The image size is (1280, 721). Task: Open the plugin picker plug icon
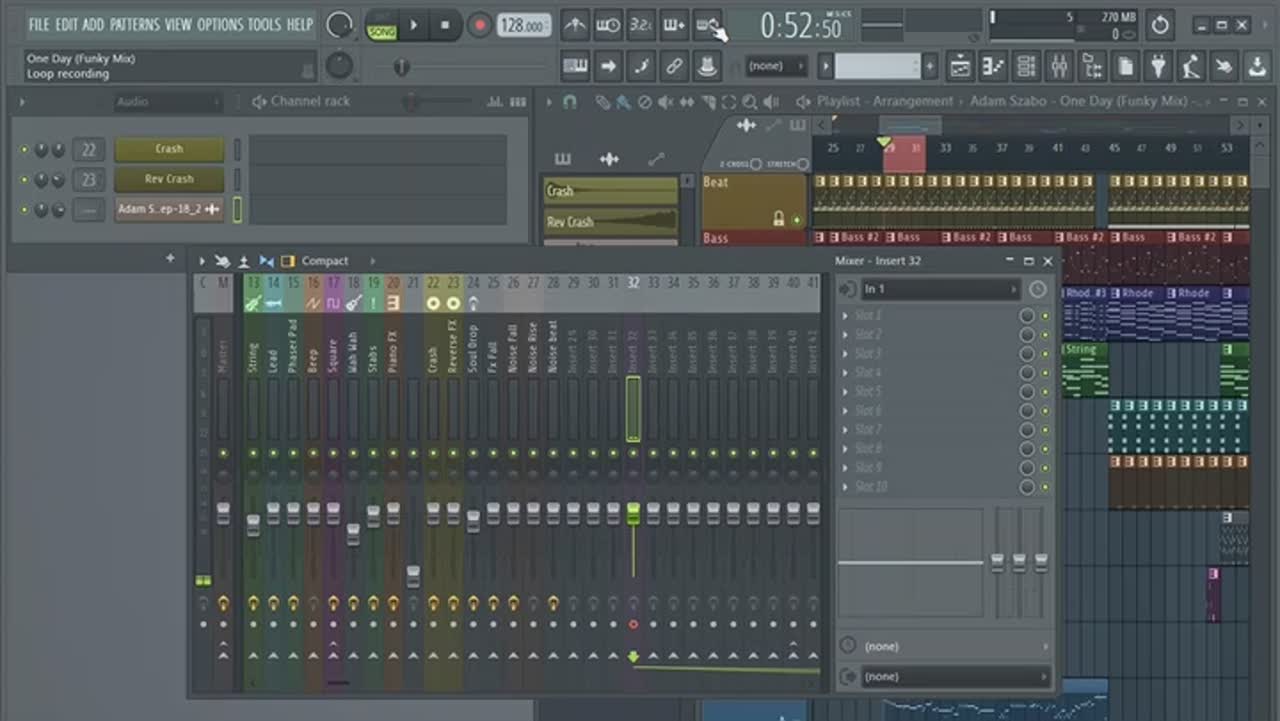click(1159, 67)
